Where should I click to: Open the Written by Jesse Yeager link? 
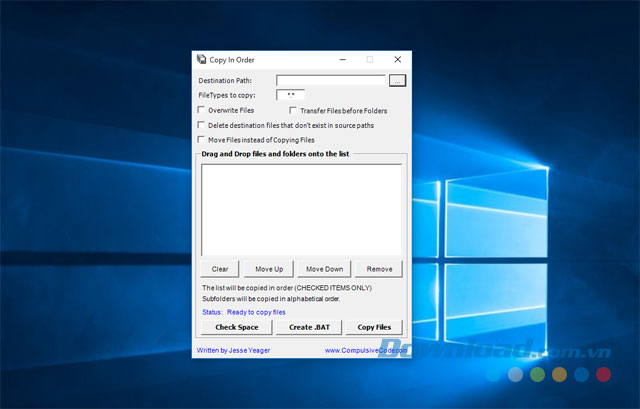pyautogui.click(x=233, y=350)
